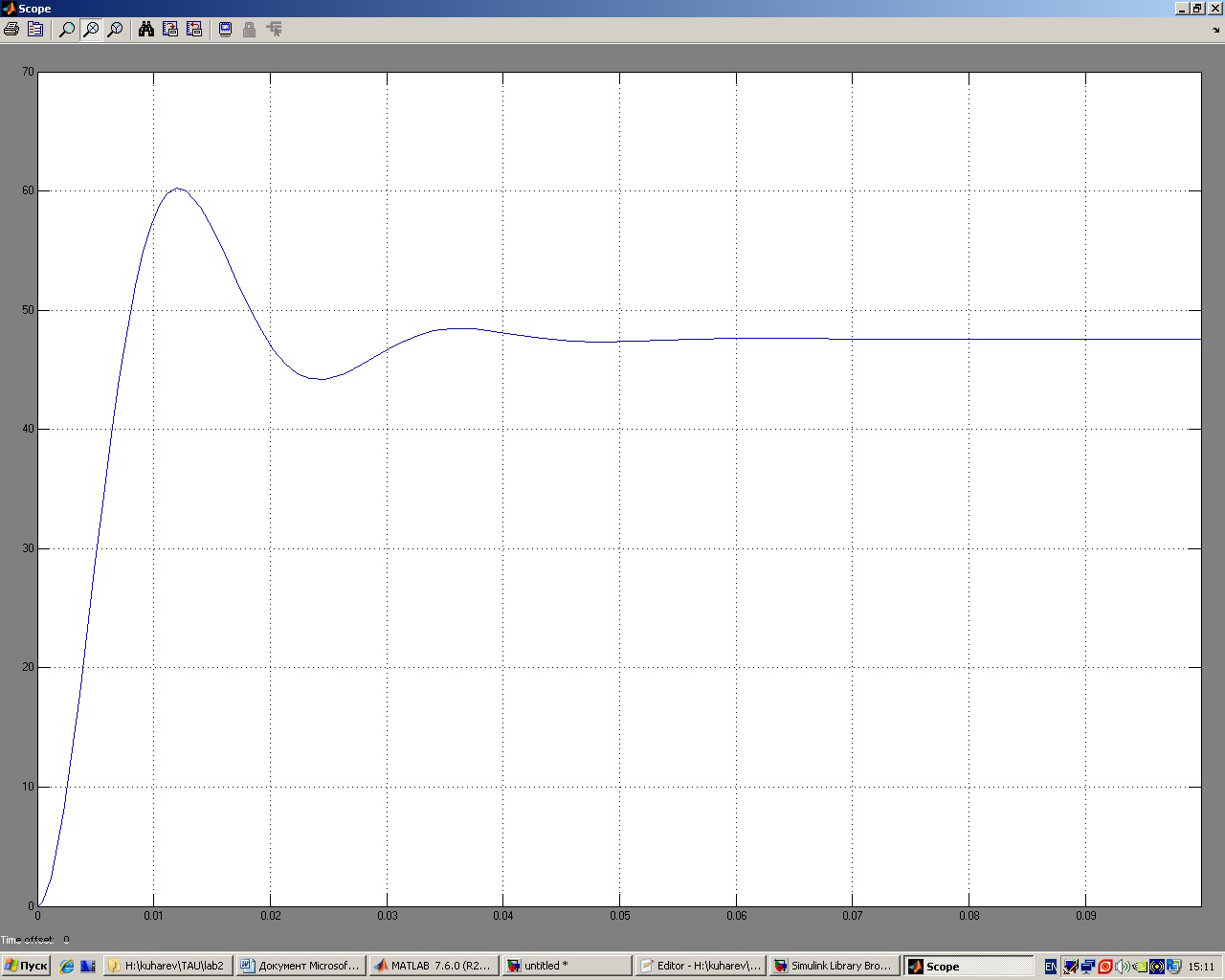Click the Print icon in Scope toolbar

[11, 30]
